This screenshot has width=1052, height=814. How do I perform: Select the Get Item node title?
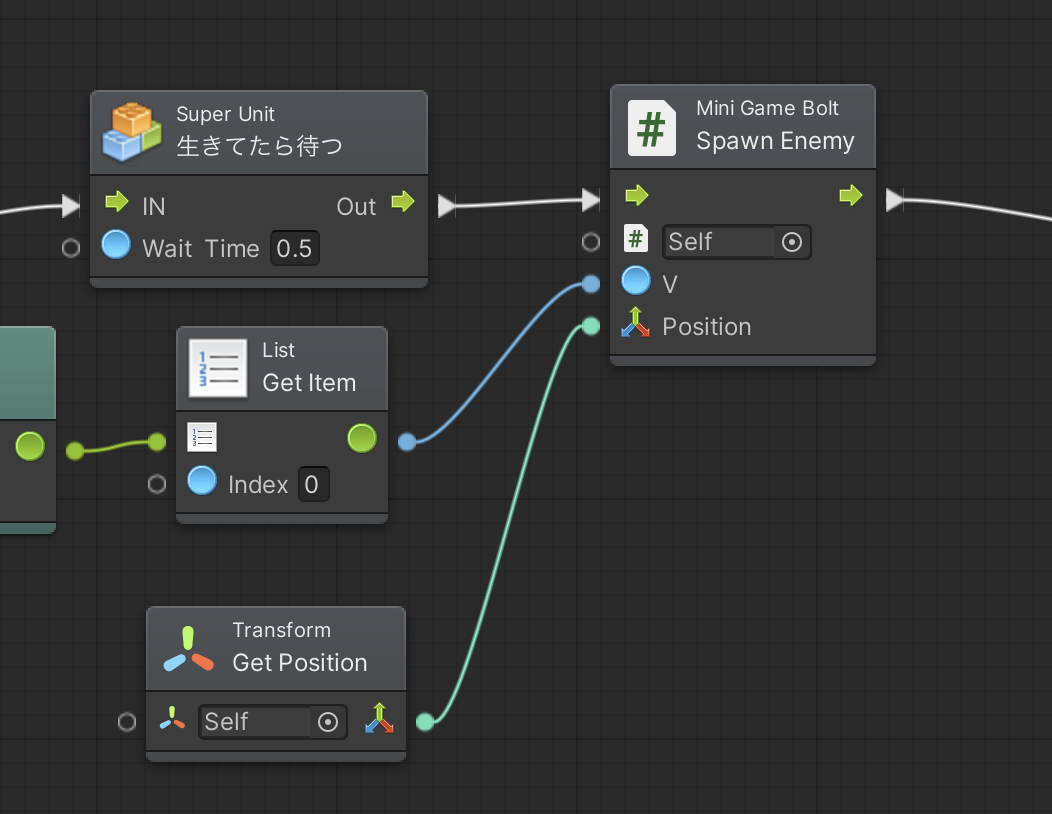(x=309, y=383)
